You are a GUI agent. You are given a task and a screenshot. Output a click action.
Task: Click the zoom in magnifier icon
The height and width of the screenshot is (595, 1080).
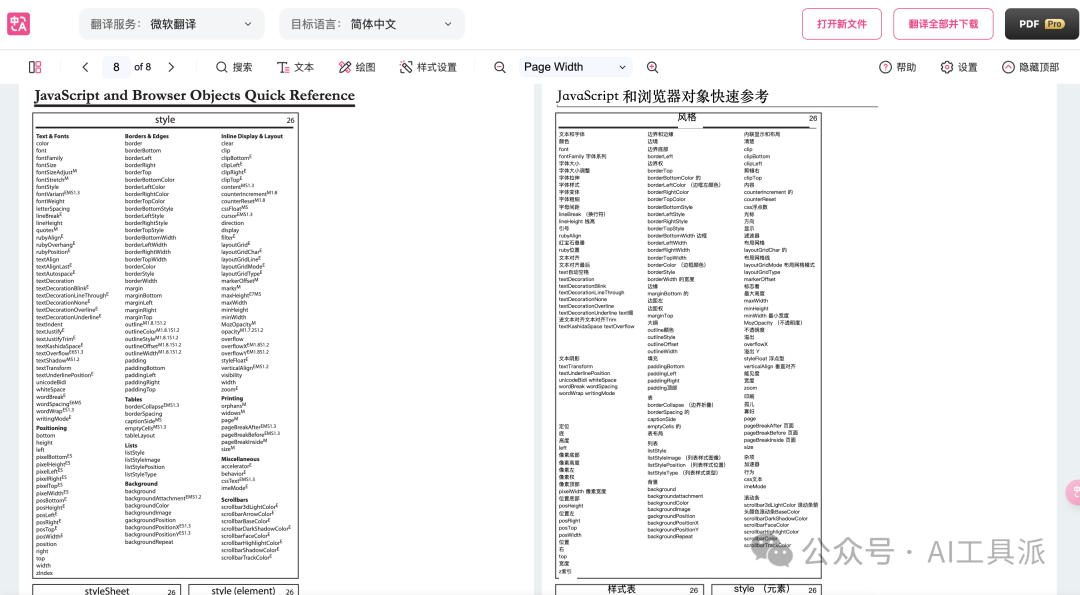[652, 67]
